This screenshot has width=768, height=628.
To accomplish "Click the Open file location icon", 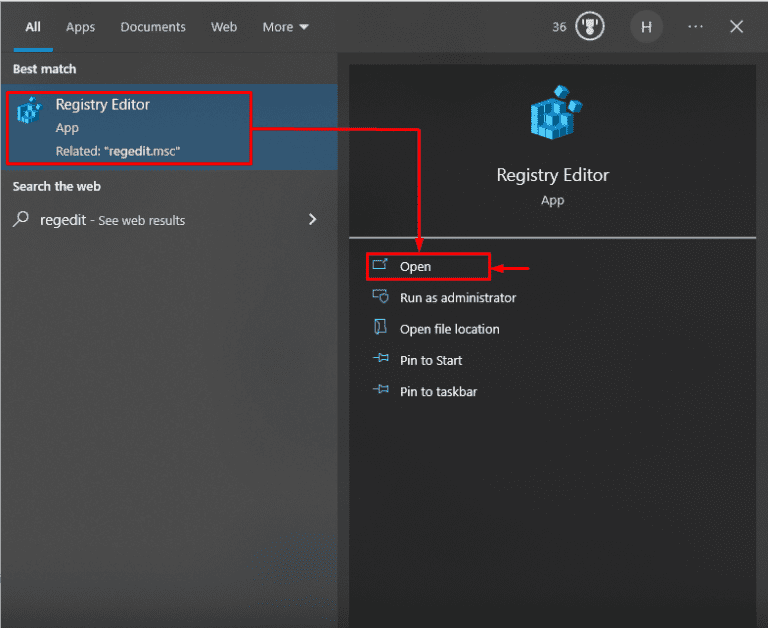I will (x=381, y=326).
